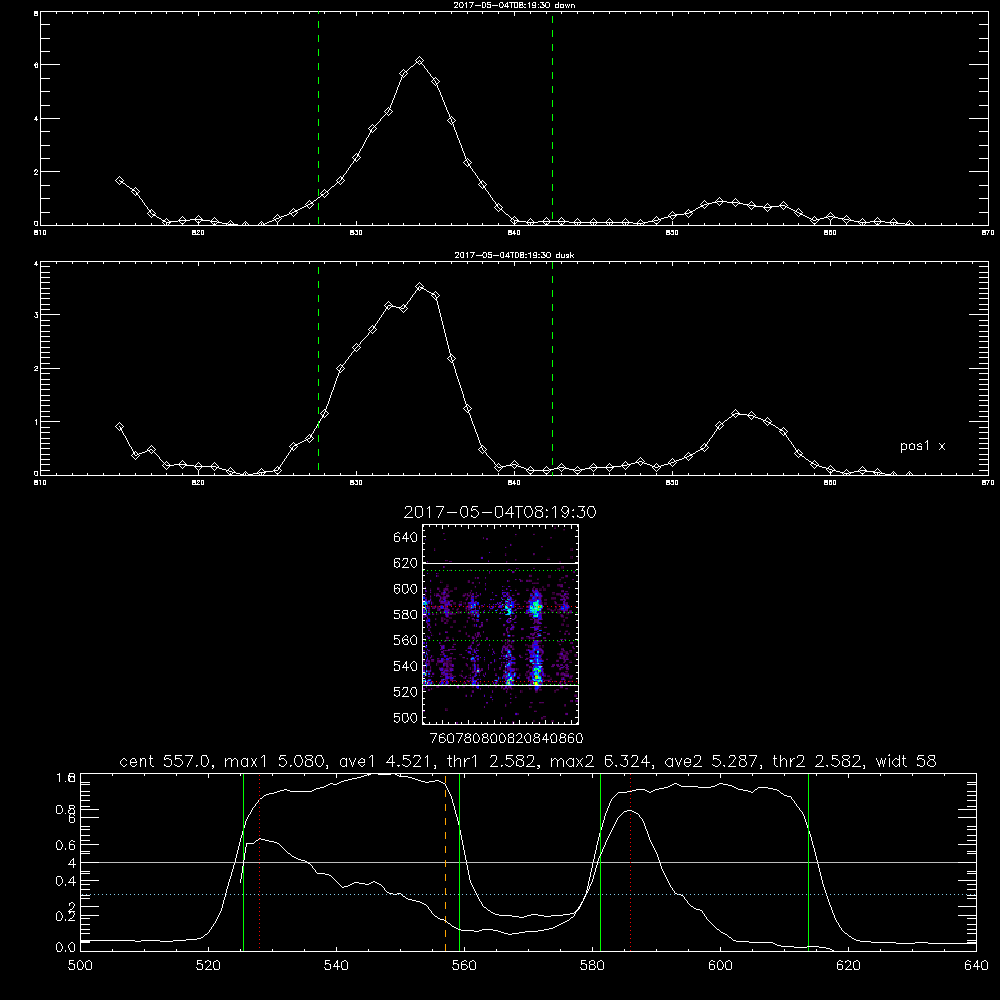The image size is (1000, 1000).
Task: Click the green dashed line near 828 in dawn plot
Action: (318, 119)
